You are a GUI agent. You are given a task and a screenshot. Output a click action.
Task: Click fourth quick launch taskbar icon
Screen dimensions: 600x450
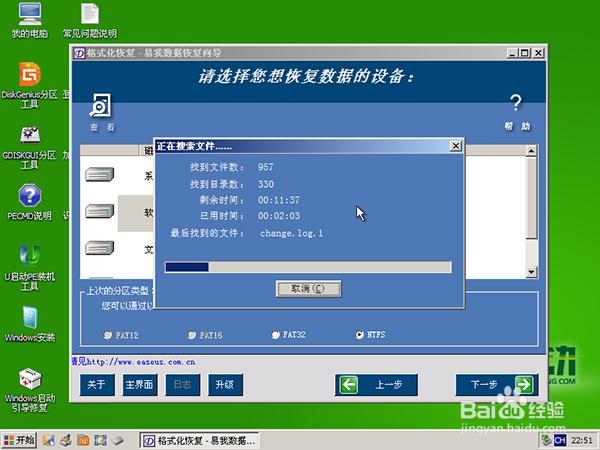click(x=100, y=440)
